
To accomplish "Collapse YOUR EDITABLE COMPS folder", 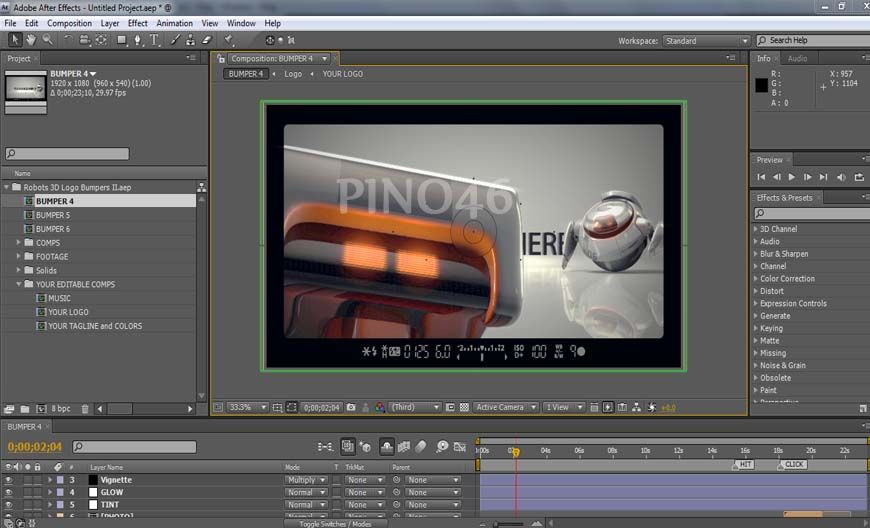I will click(18, 284).
